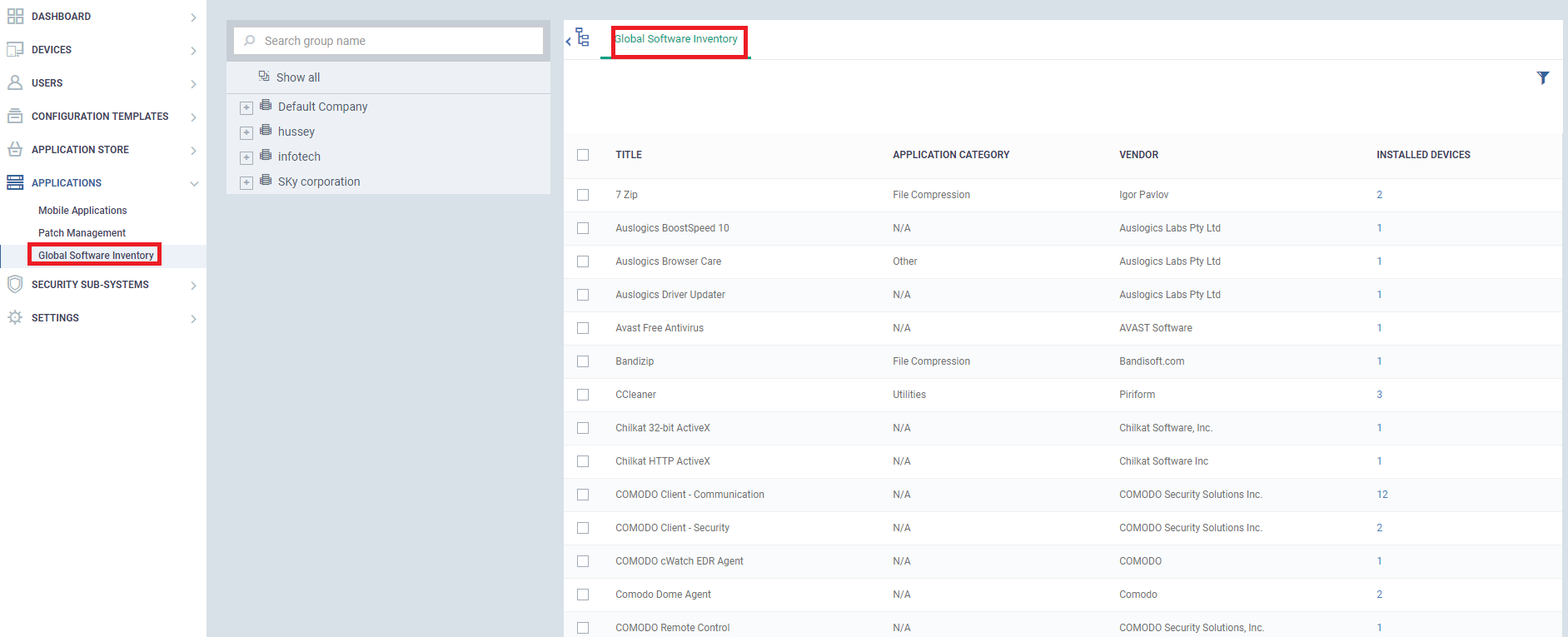Check the COMODO Client - Communication checkbox
Screen dimensions: 1568x637
[x=583, y=495]
